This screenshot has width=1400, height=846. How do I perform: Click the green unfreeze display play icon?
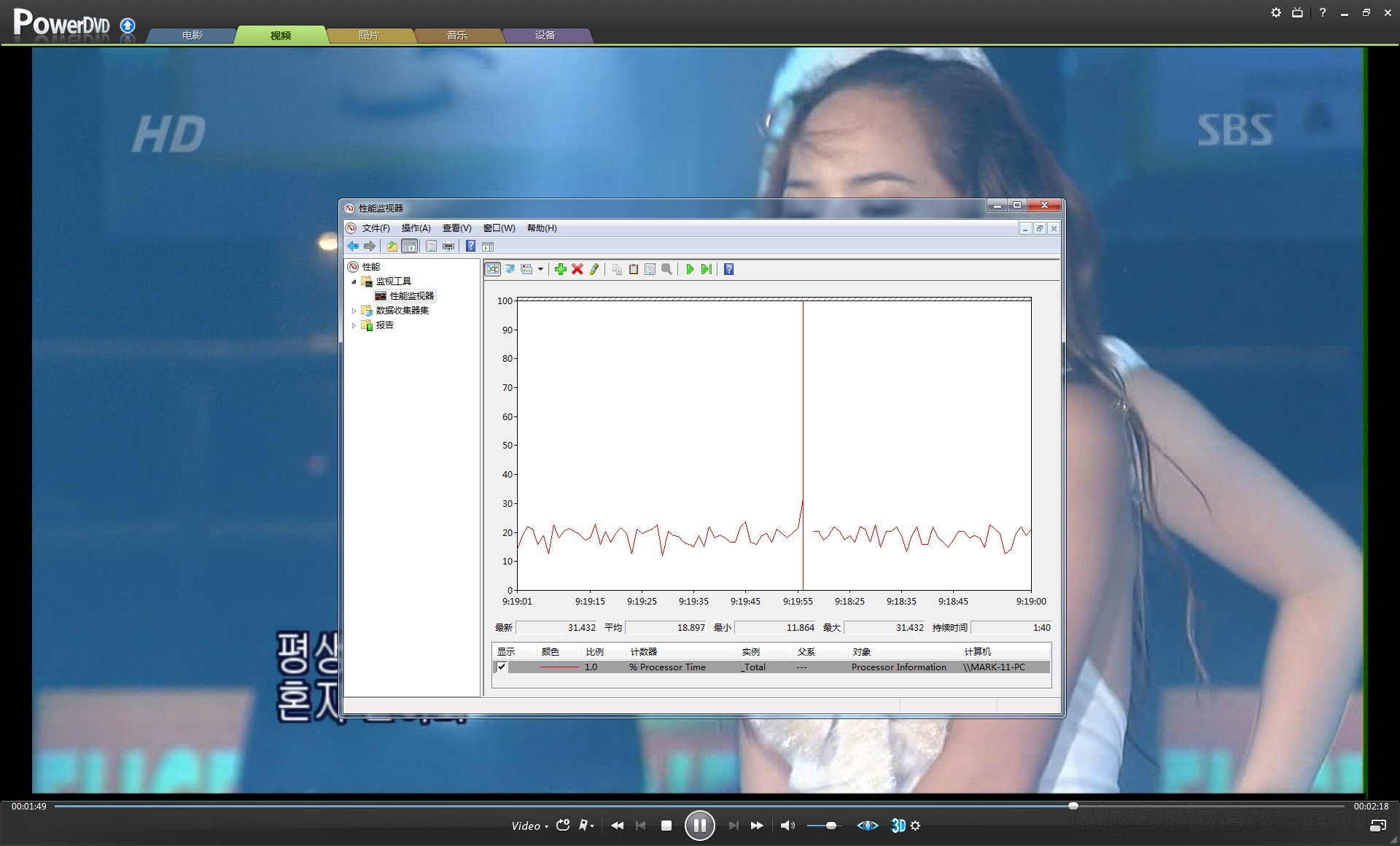690,269
